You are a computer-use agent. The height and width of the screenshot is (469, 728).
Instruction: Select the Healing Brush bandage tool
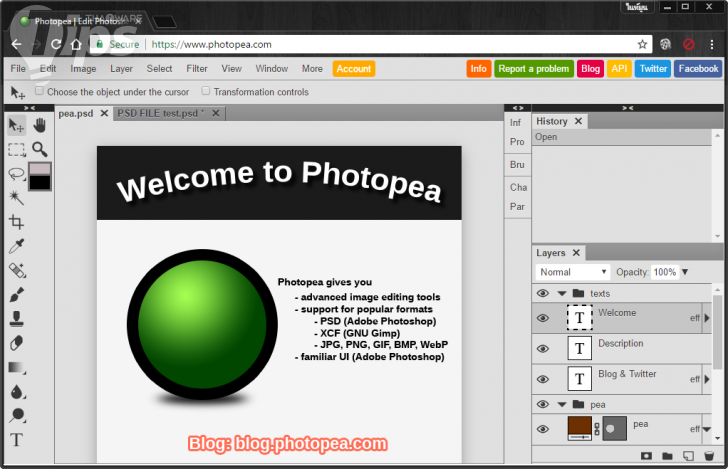tap(17, 270)
